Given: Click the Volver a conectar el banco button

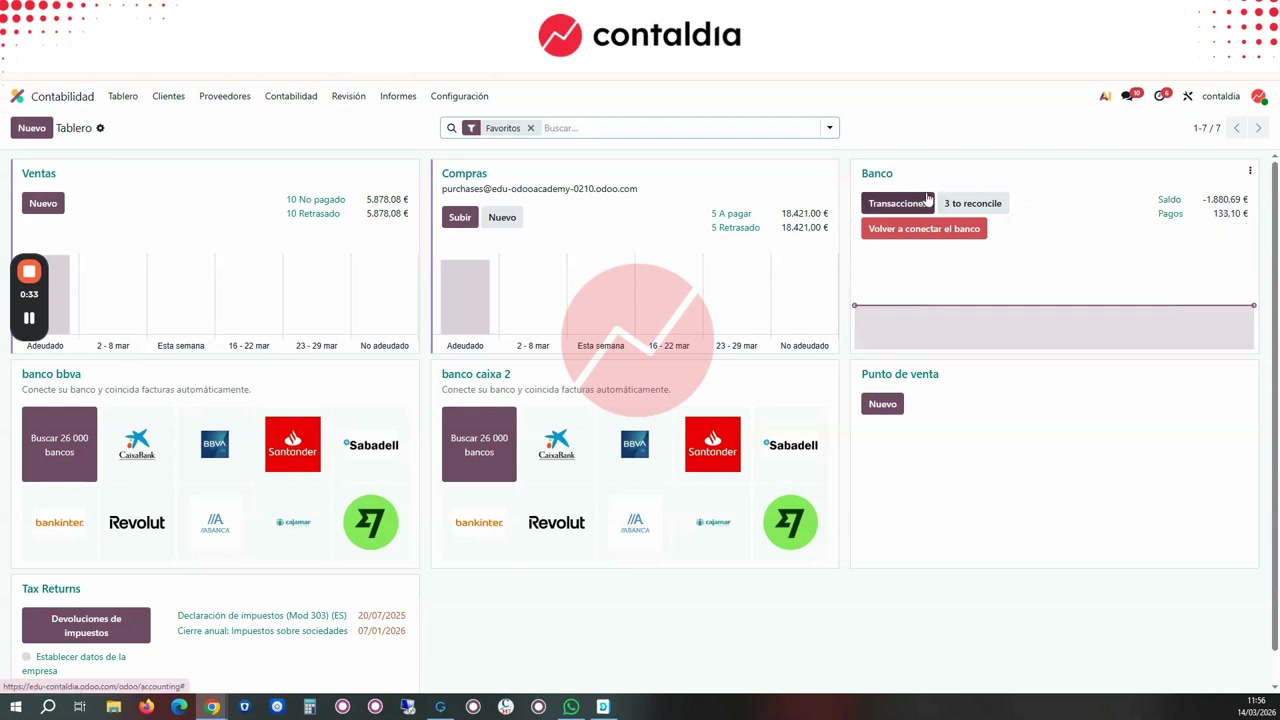Looking at the screenshot, I should 924,229.
